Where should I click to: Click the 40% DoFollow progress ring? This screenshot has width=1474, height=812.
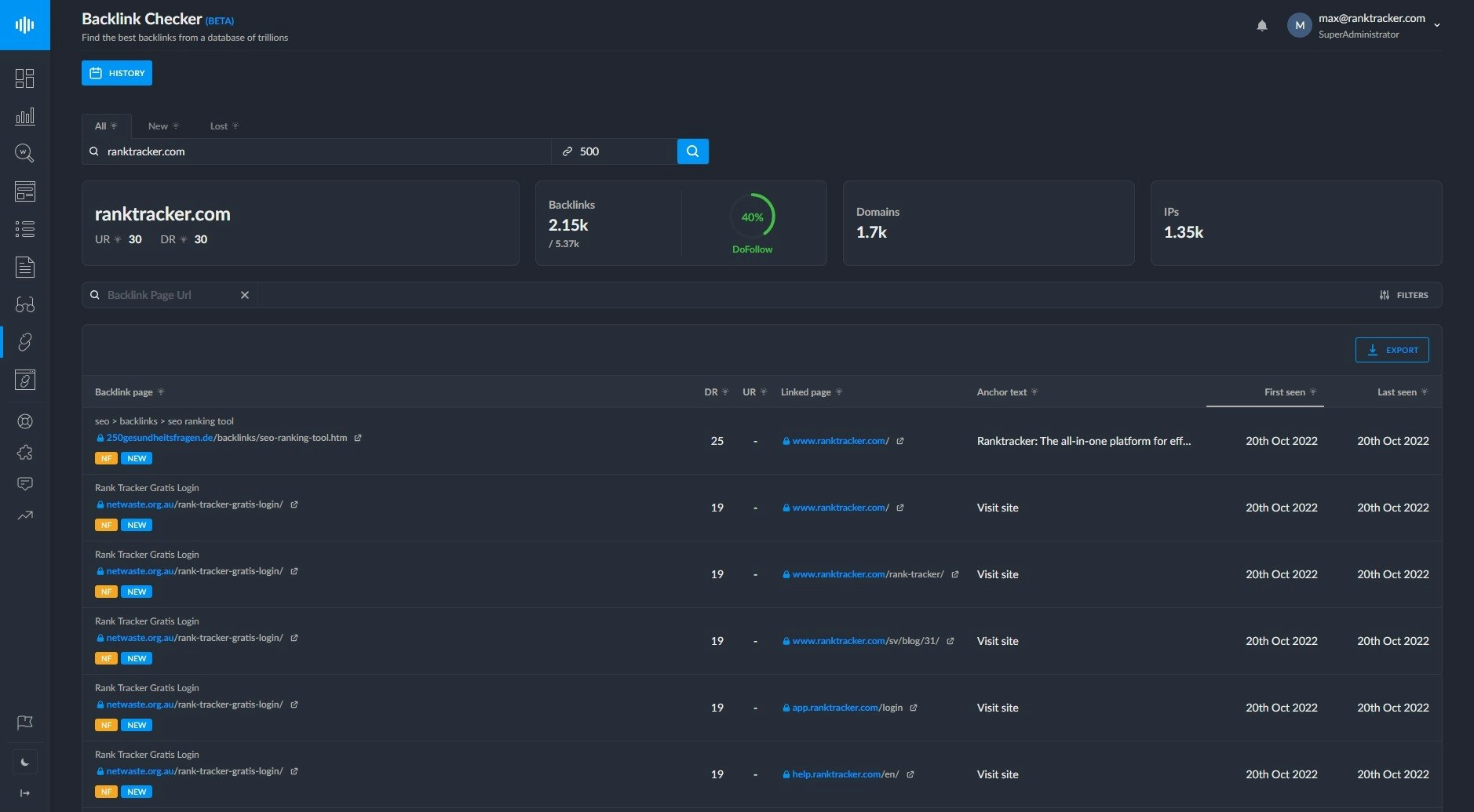tap(753, 217)
